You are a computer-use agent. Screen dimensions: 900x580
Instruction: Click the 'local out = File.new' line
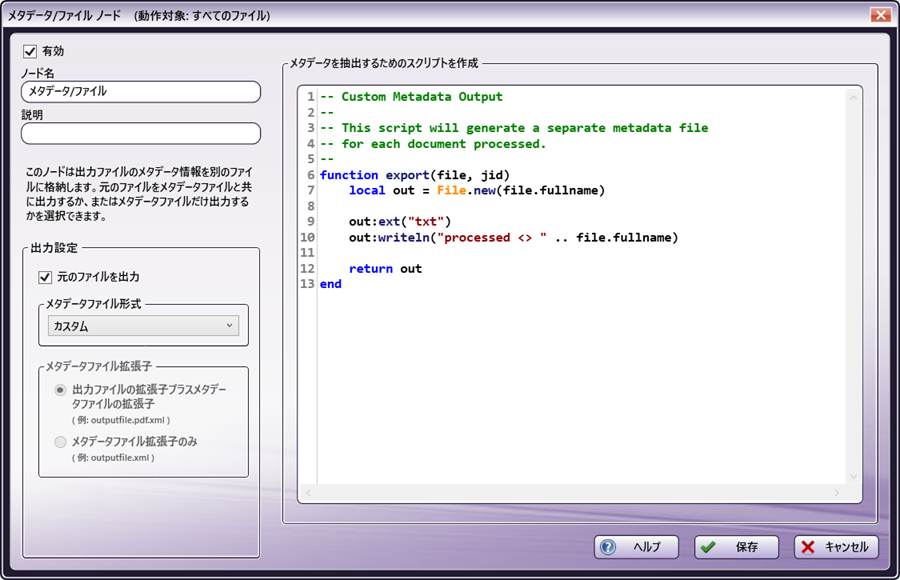pos(476,190)
